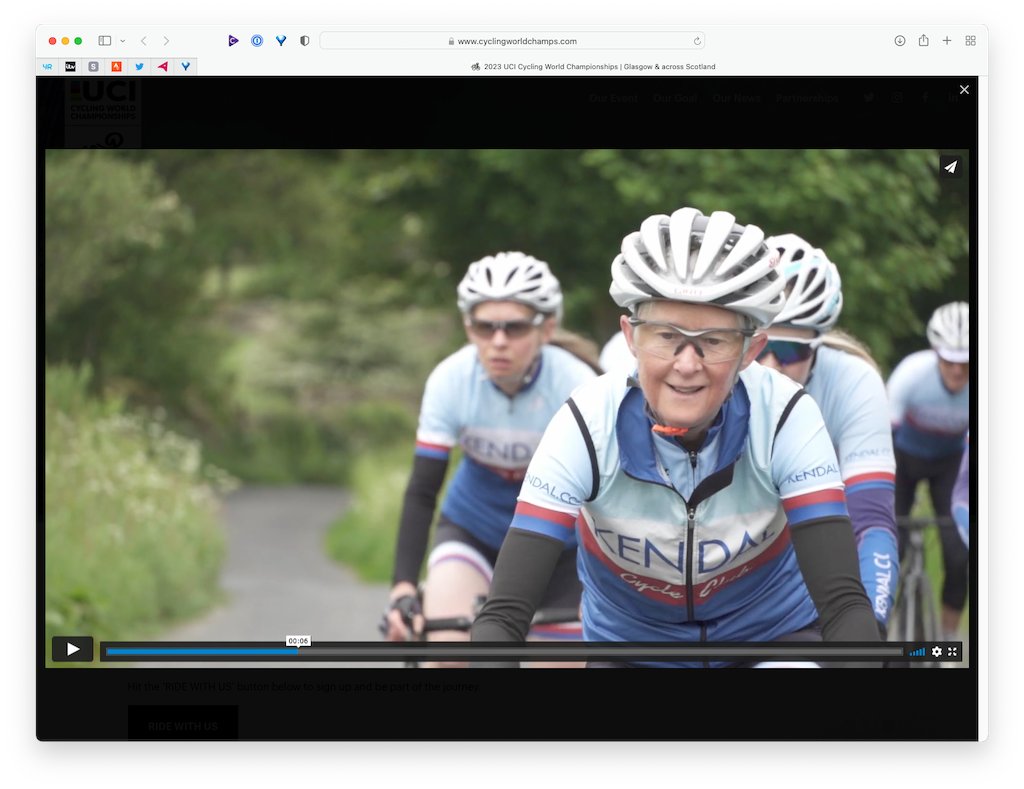Image resolution: width=1024 pixels, height=789 pixels.
Task: Switch to the grey S pinned tab
Action: pyautogui.click(x=93, y=67)
